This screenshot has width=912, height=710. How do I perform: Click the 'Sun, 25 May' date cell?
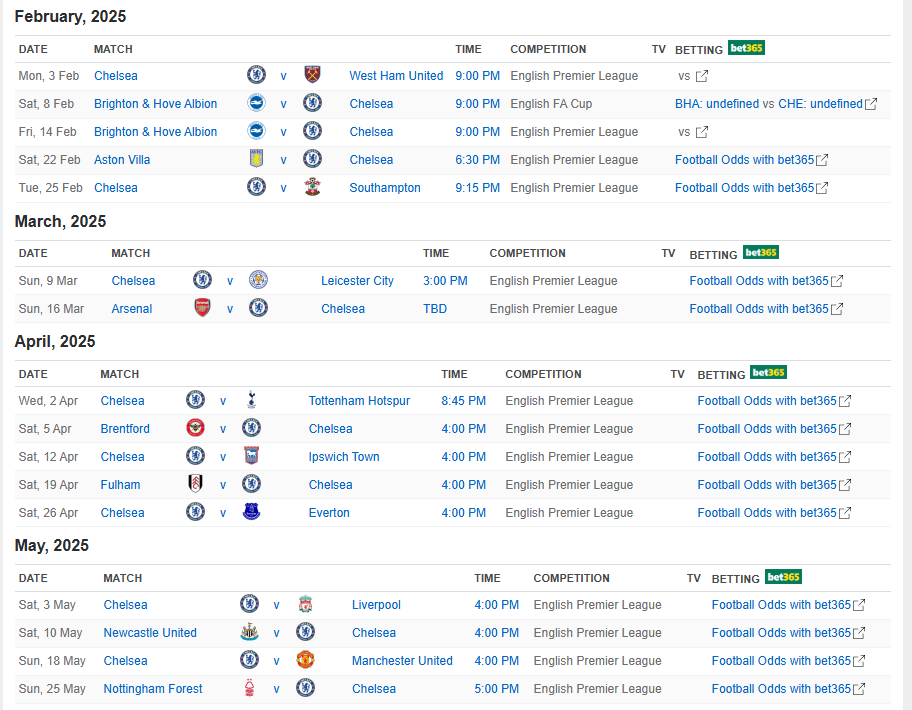[x=52, y=688]
